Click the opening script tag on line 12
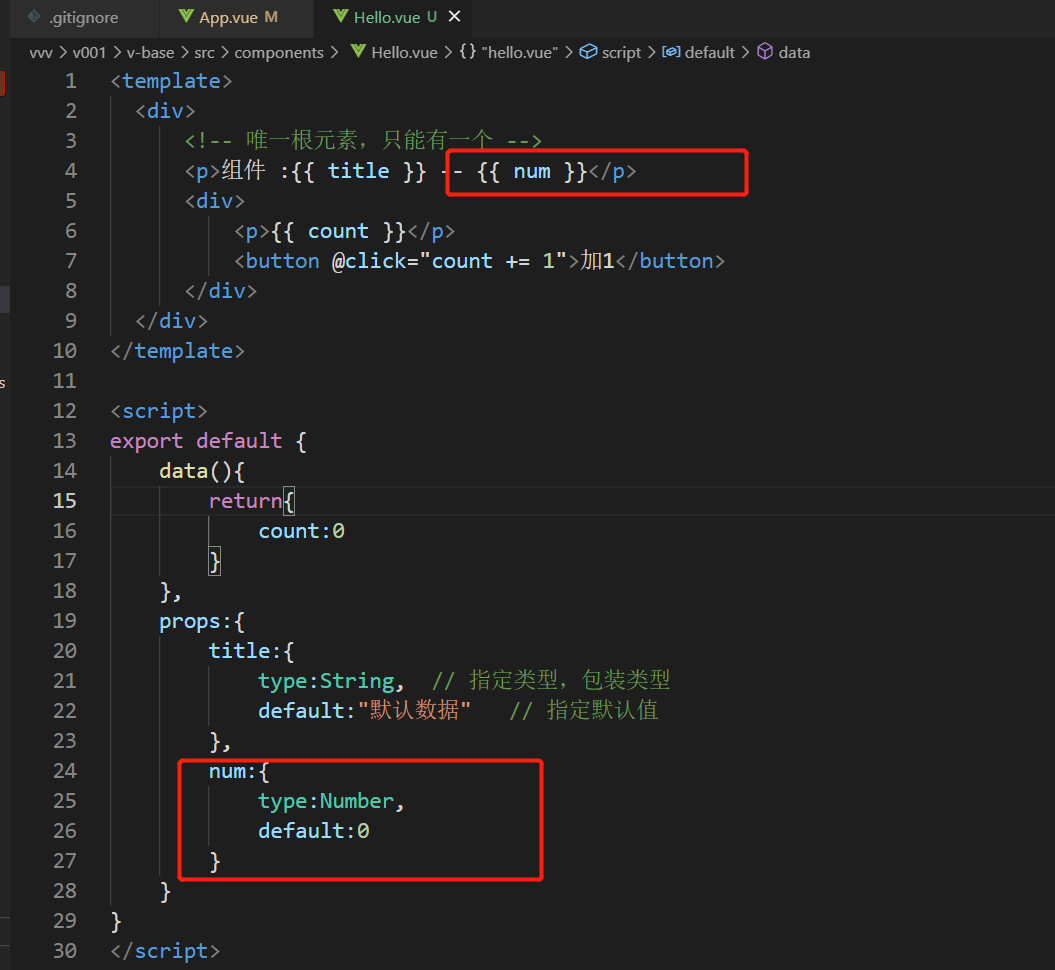Image resolution: width=1055 pixels, height=970 pixels. [x=159, y=411]
